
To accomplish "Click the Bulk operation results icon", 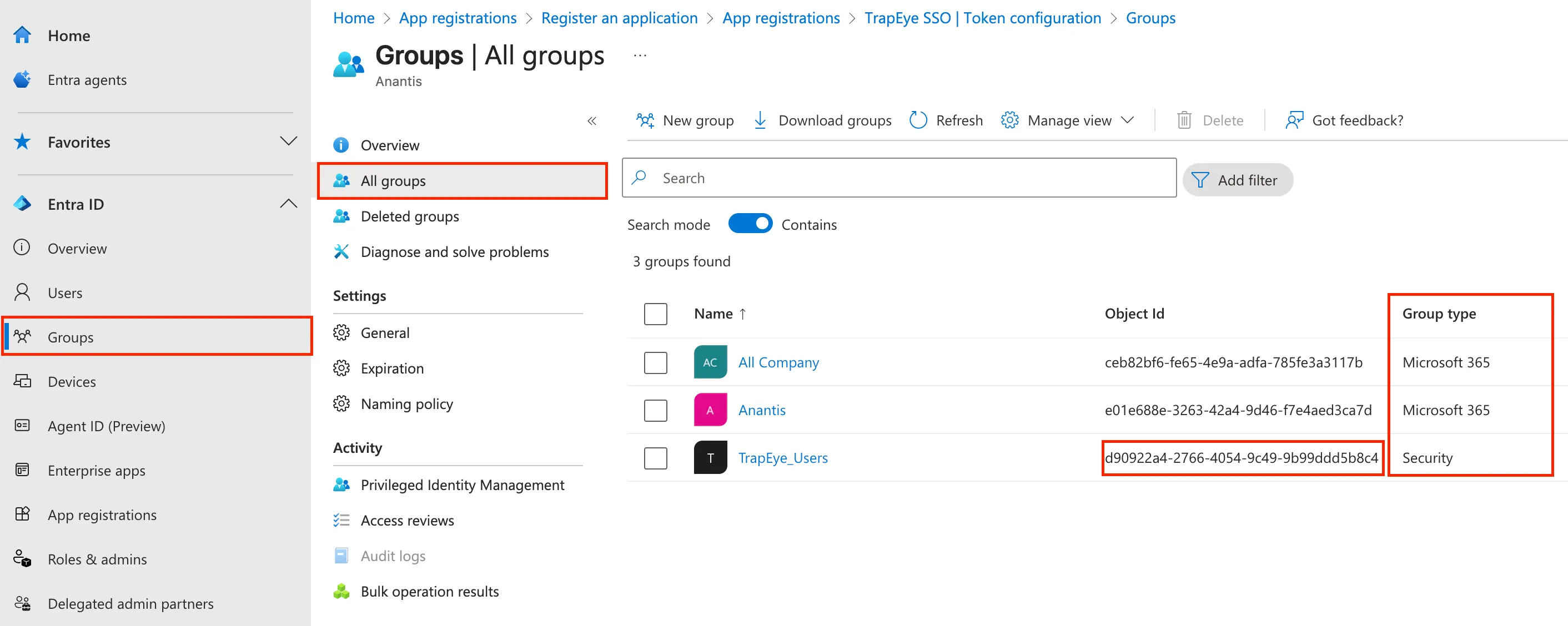I will tap(341, 590).
